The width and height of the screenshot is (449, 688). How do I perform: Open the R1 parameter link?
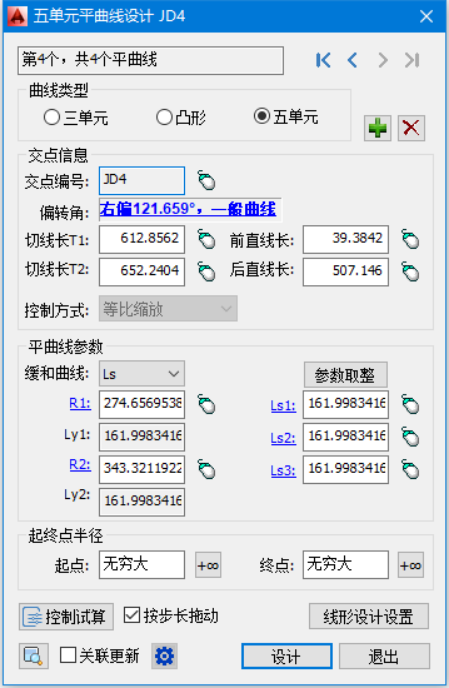80,403
